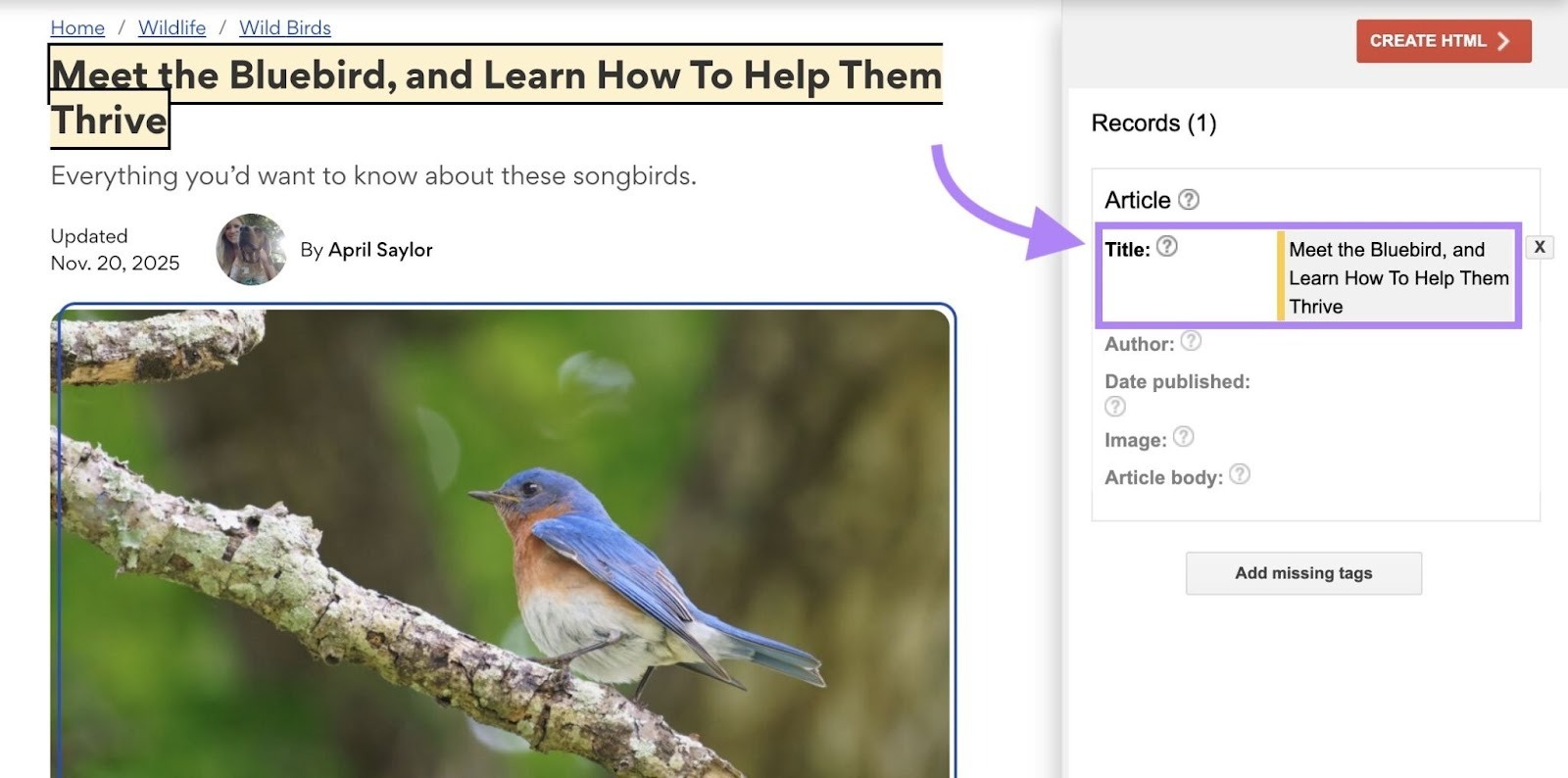Image resolution: width=1568 pixels, height=778 pixels.
Task: Click the help icon next to Article body
Action: [1240, 474]
